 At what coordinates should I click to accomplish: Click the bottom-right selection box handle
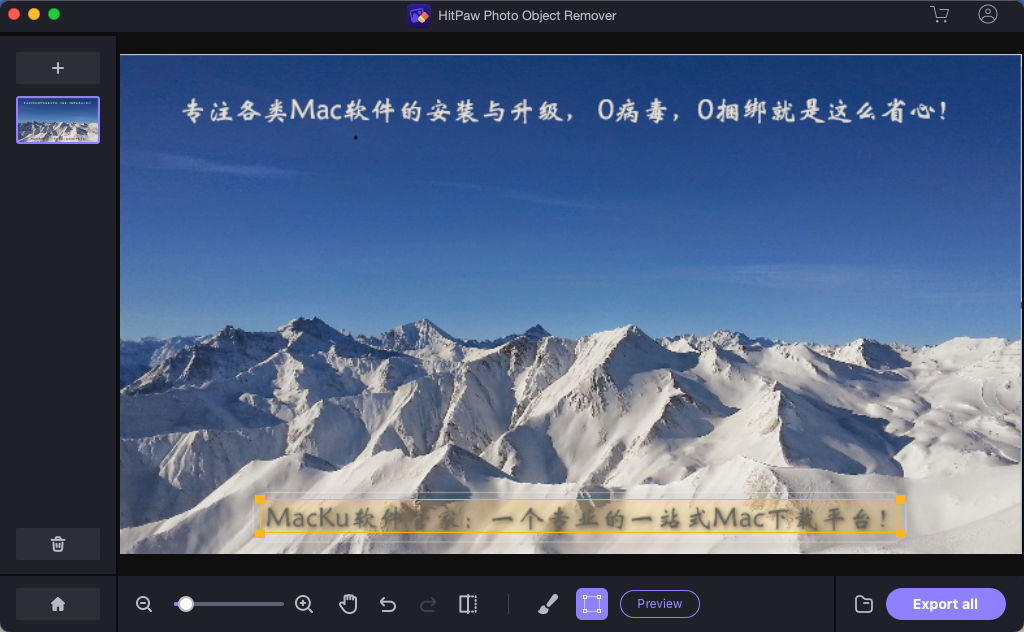(x=901, y=533)
